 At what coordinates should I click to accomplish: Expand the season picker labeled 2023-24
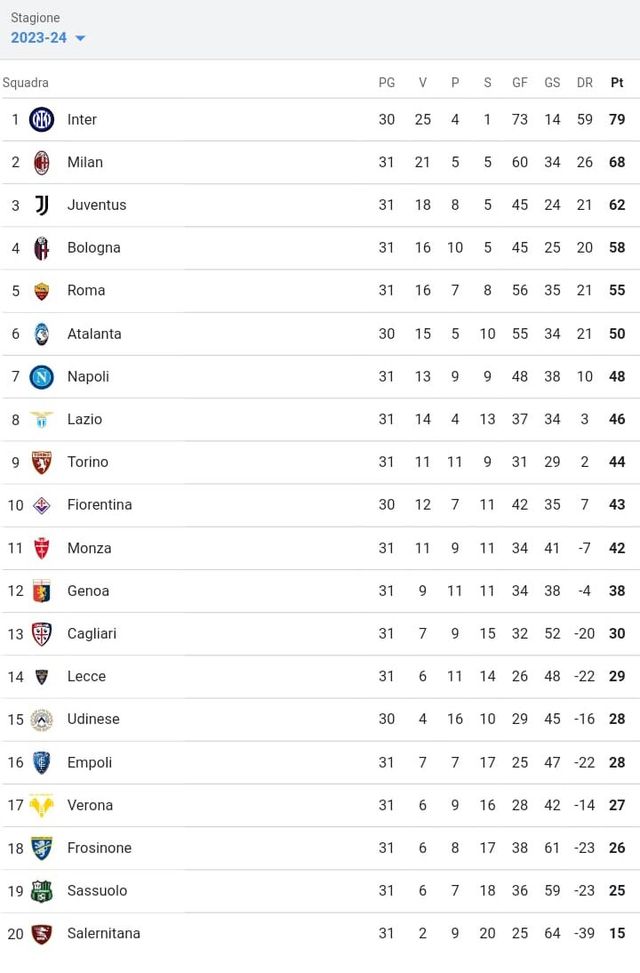point(36,38)
